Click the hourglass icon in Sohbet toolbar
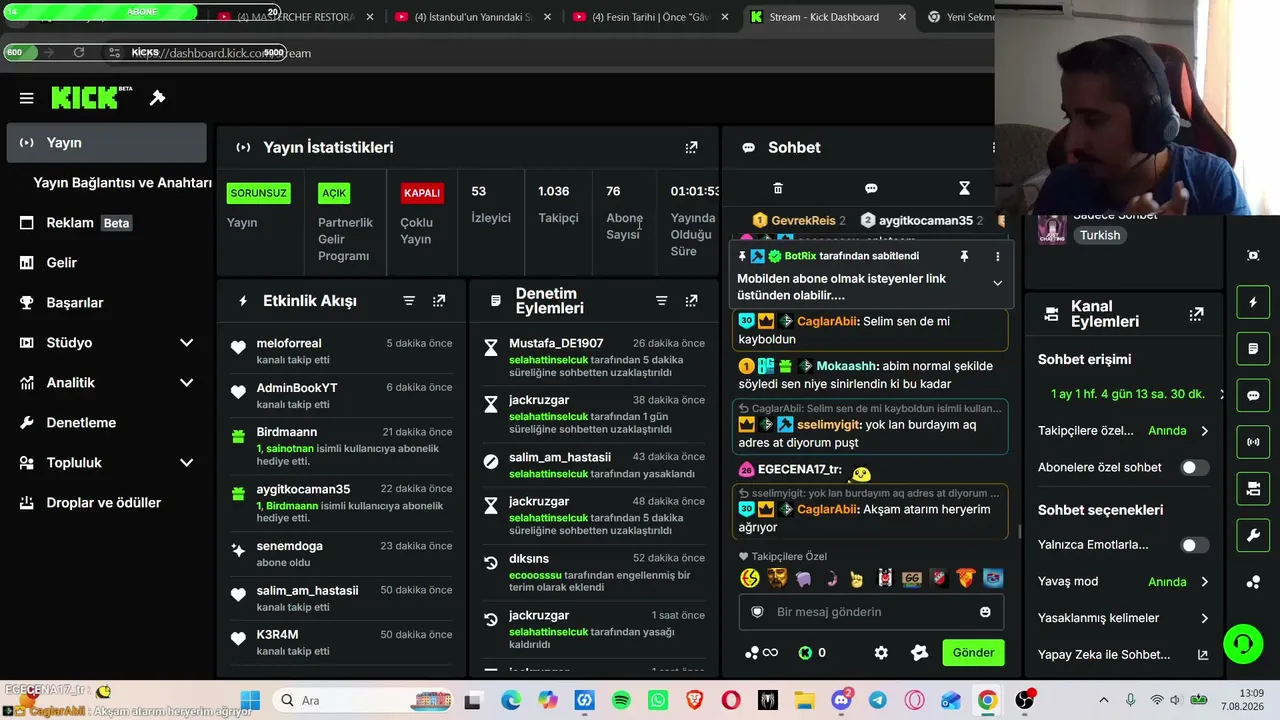1280x720 pixels. pyautogui.click(x=964, y=188)
